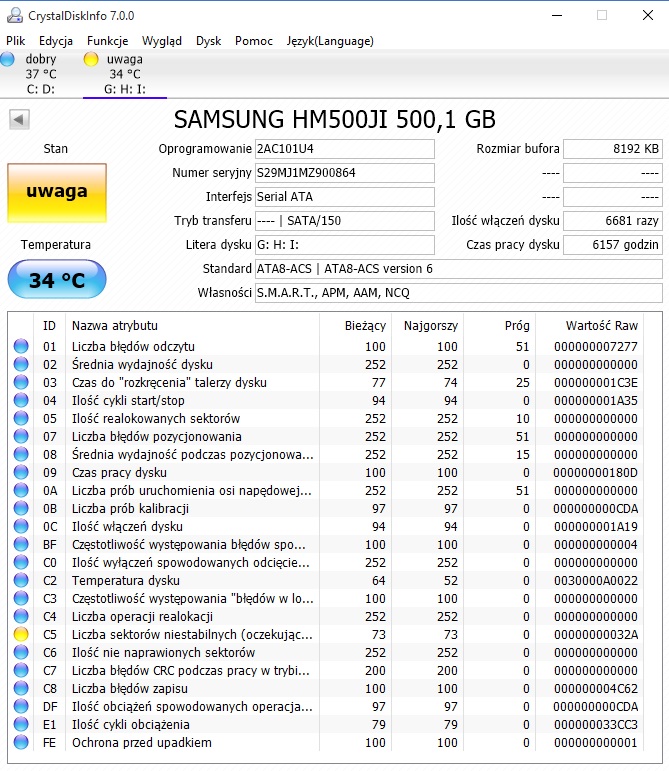Click the CrystalDiskInfo app icon in title bar
The image size is (669, 771).
coord(15,15)
